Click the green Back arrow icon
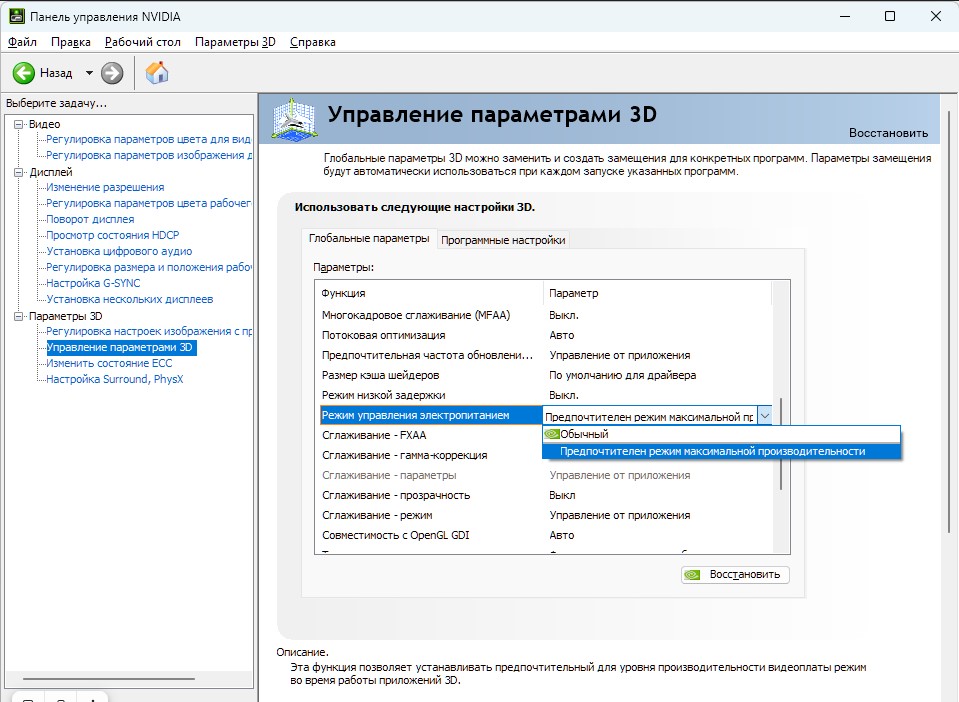Screen dimensions: 959x702 pyautogui.click(x=24, y=73)
